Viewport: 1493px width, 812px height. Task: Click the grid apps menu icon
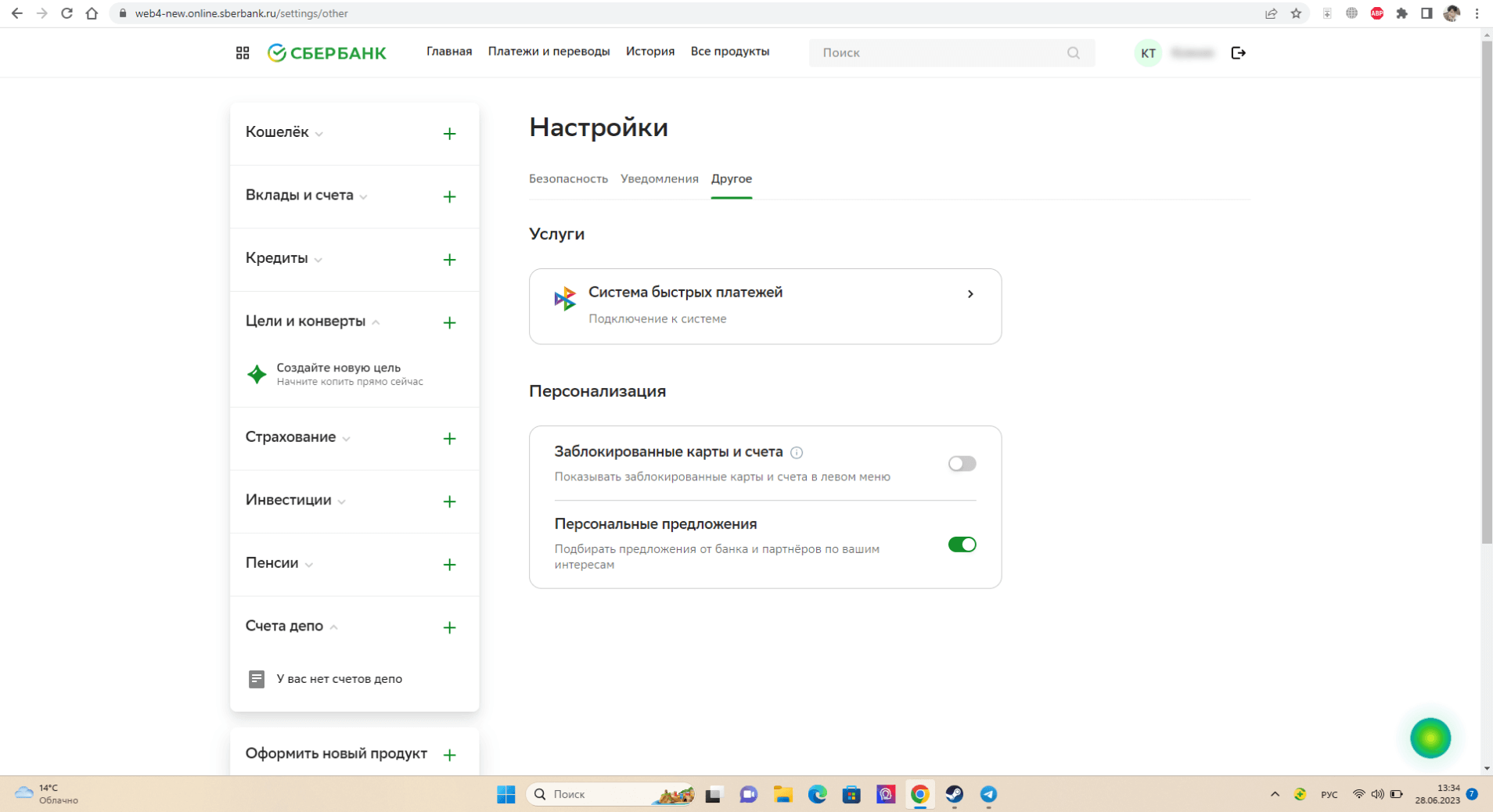(x=243, y=52)
